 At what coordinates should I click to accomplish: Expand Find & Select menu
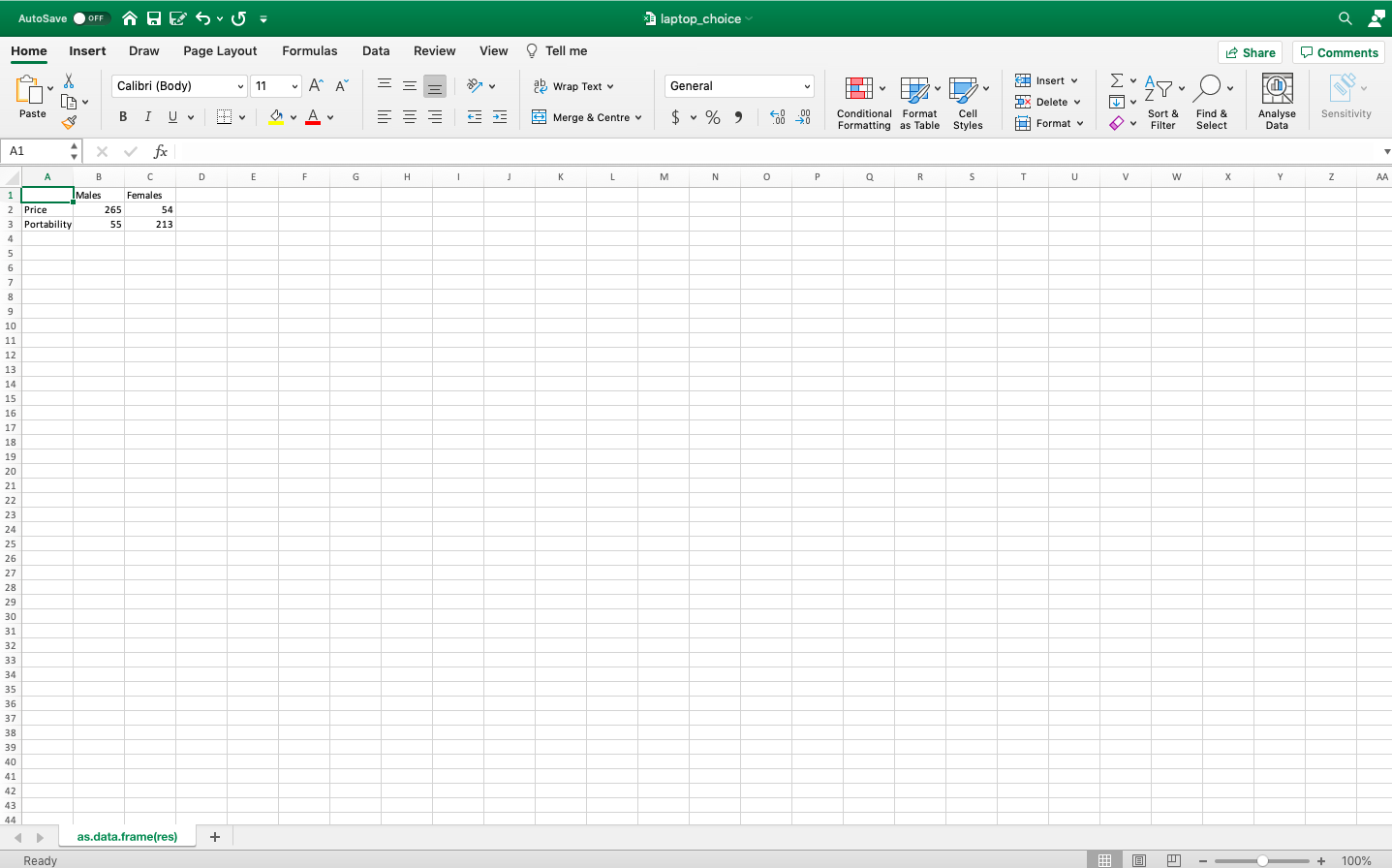point(1212,102)
